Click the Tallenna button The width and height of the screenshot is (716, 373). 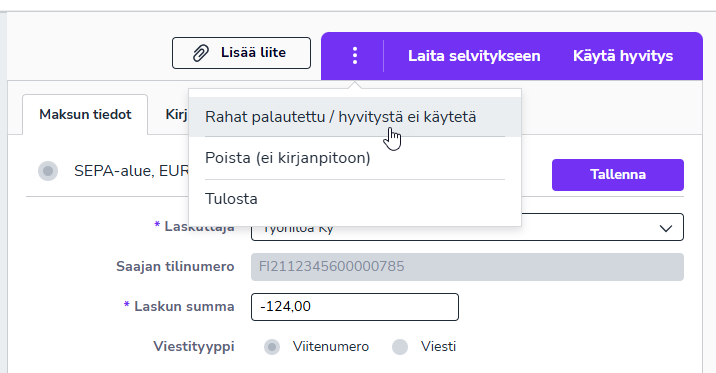(x=618, y=175)
